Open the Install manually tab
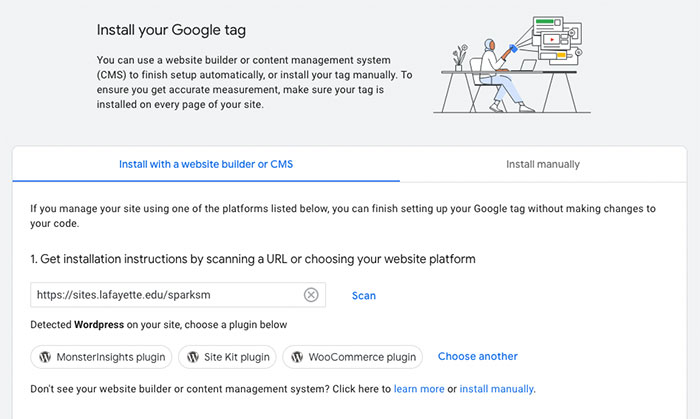The height and width of the screenshot is (419, 700). click(543, 164)
